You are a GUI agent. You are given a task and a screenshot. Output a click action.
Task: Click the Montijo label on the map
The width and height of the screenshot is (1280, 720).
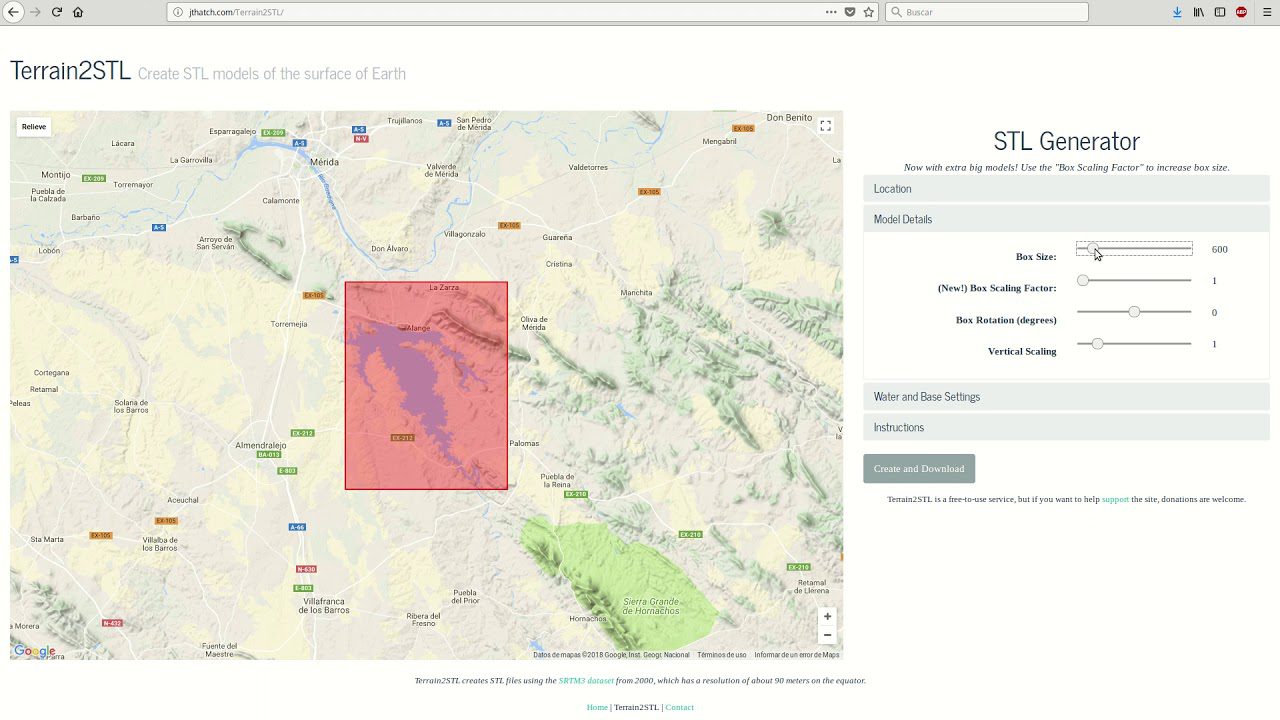coord(56,175)
